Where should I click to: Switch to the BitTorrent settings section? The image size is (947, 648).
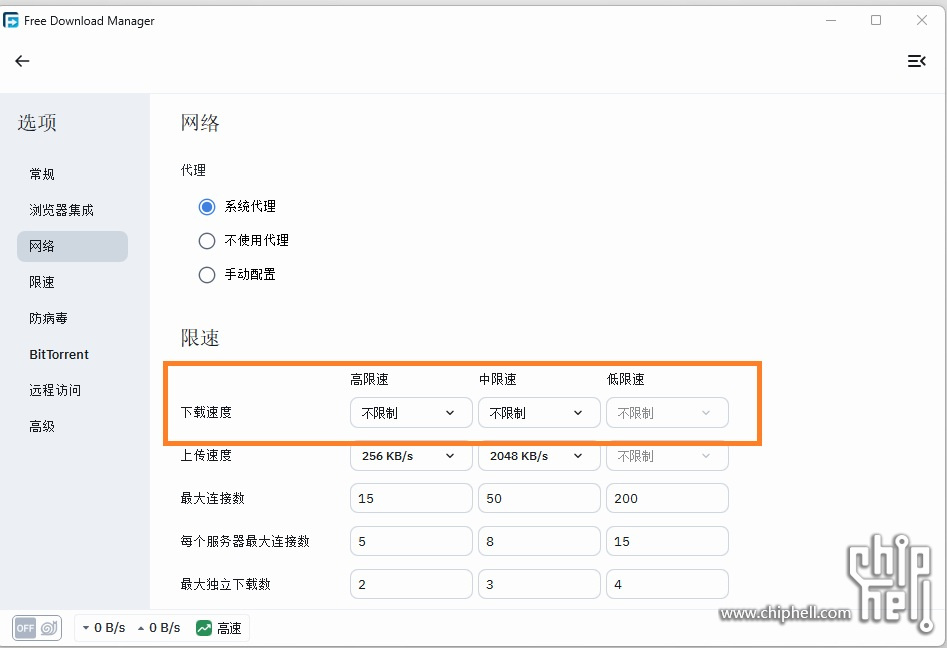59,354
